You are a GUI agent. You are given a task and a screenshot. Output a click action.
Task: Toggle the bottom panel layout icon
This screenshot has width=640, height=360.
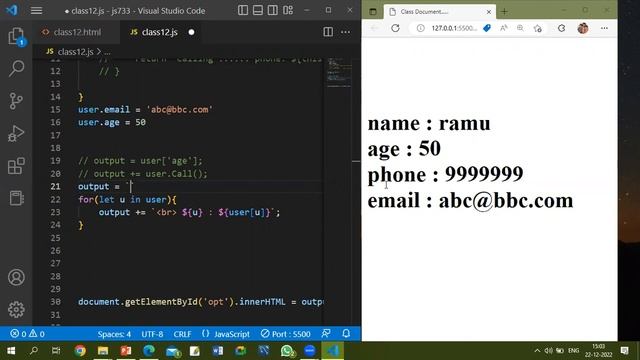(258, 10)
